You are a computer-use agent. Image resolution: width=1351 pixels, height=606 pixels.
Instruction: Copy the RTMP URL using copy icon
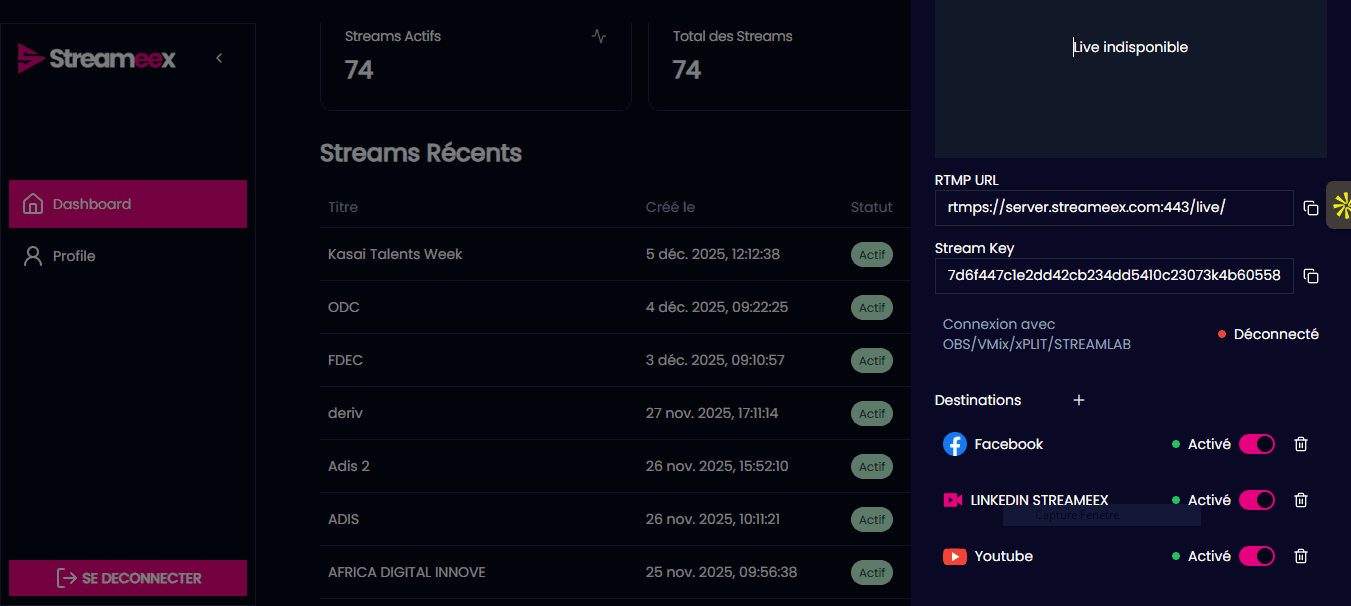(1311, 207)
